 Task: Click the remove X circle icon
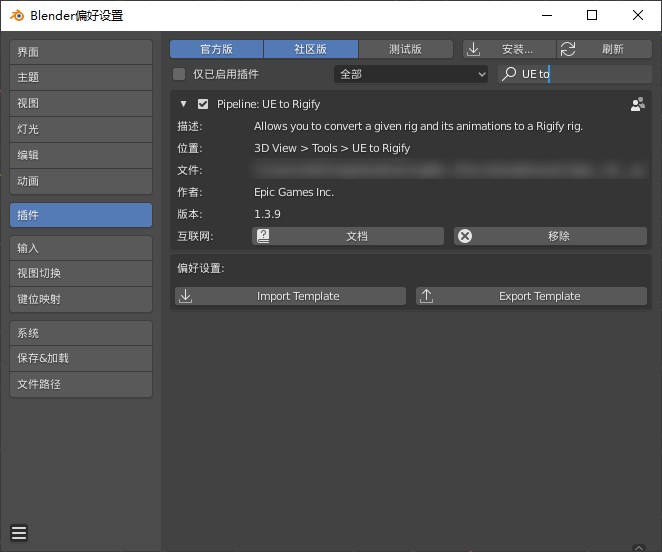pyautogui.click(x=465, y=236)
